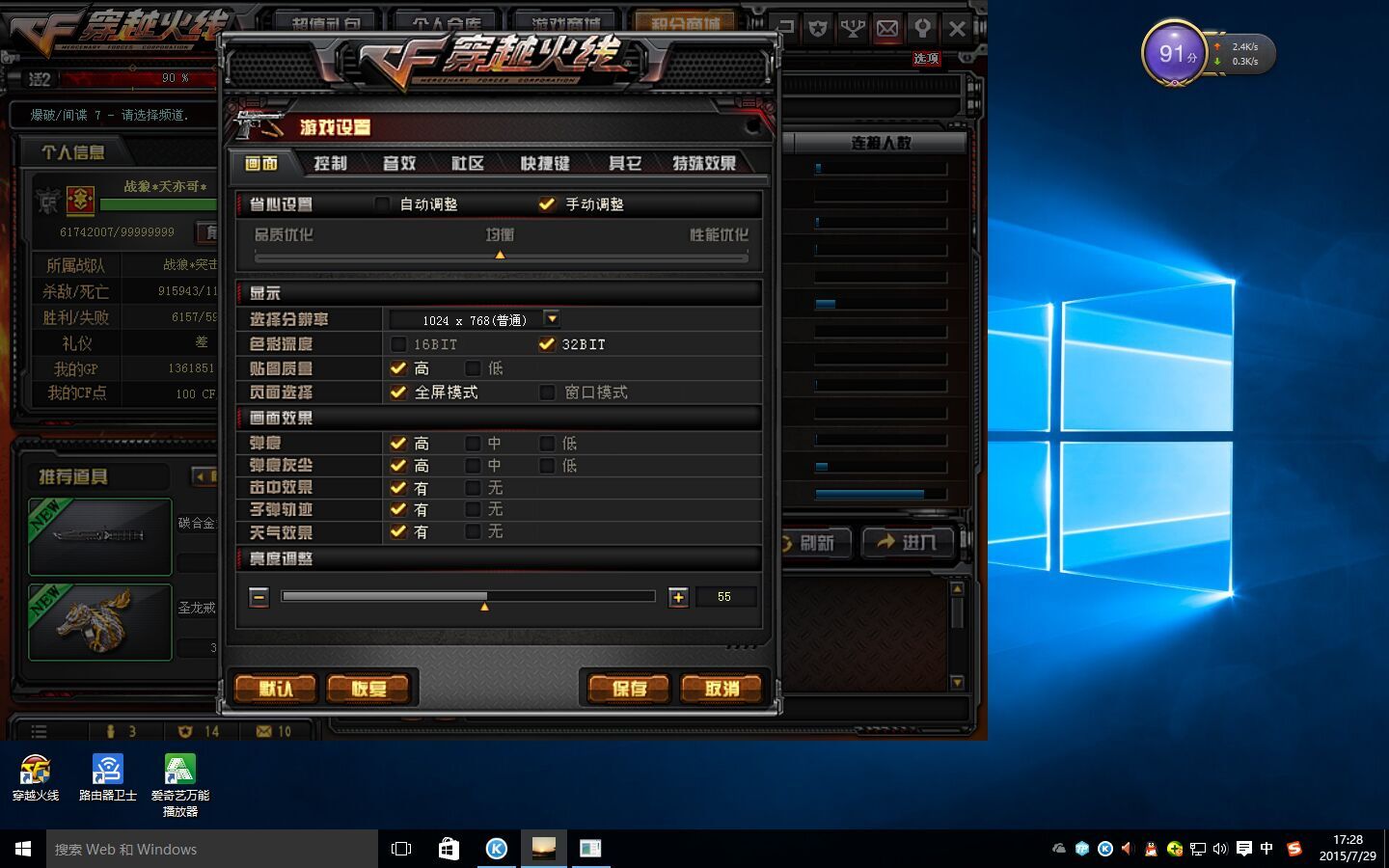Image resolution: width=1389 pixels, height=868 pixels.
Task: Open the resolution dropdown arrow
Action: (552, 318)
